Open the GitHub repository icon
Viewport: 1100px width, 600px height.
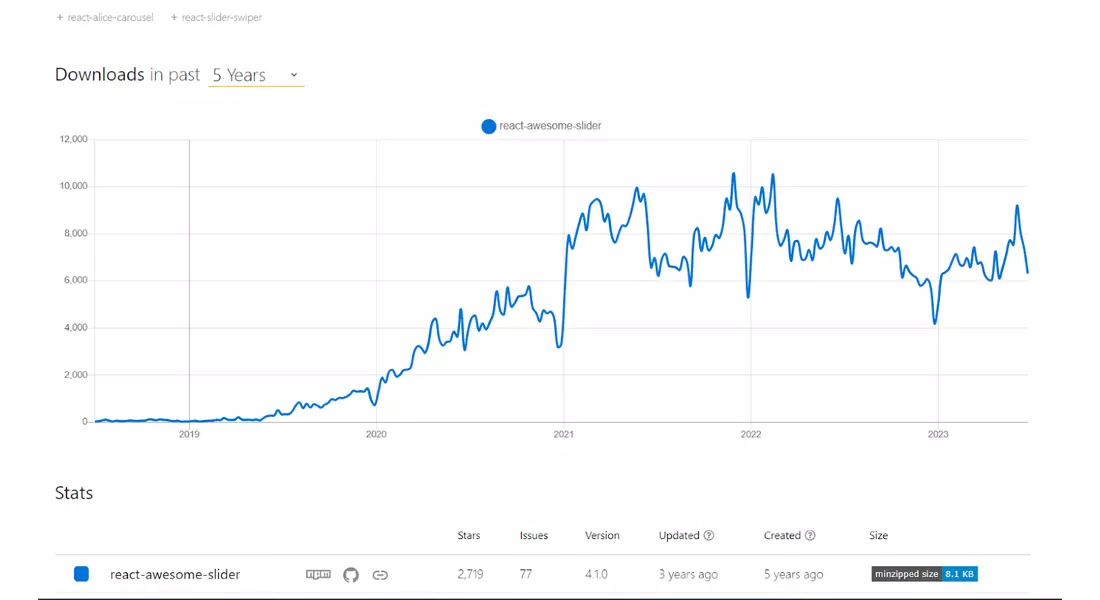pyautogui.click(x=351, y=575)
